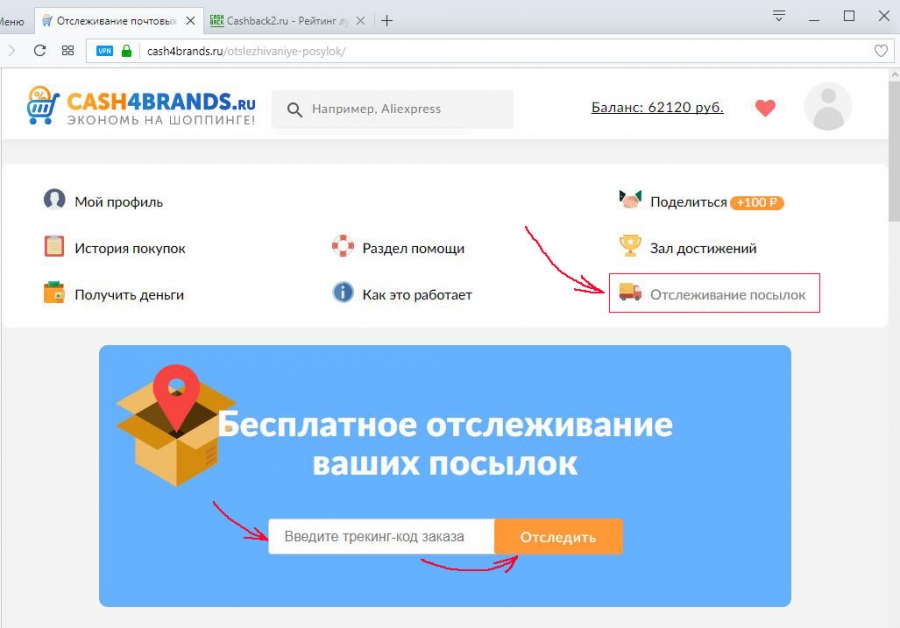The image size is (900, 628).
Task: Open the История покупок link
Action: click(x=130, y=249)
